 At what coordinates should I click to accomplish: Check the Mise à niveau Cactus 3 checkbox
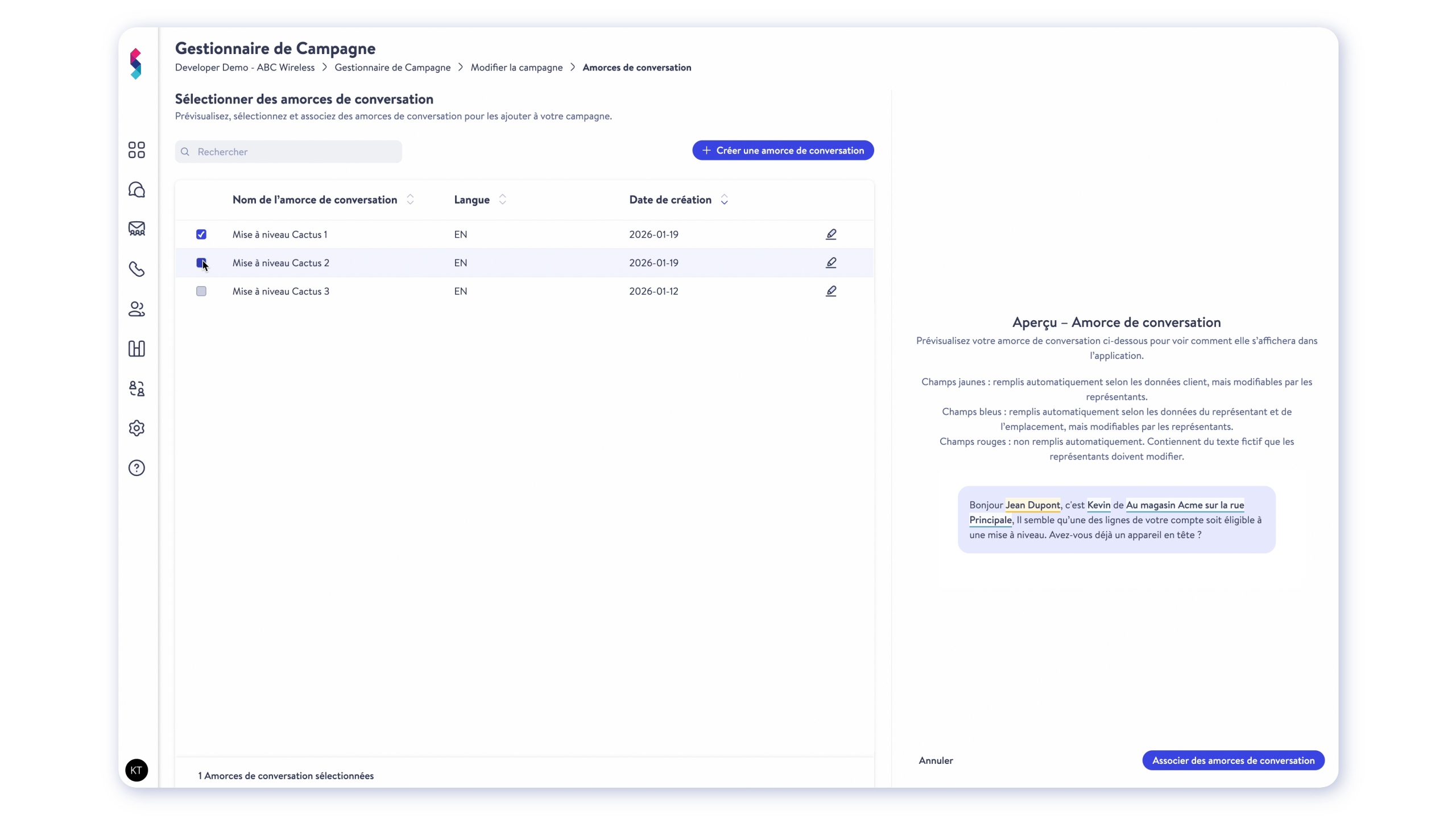coord(201,291)
